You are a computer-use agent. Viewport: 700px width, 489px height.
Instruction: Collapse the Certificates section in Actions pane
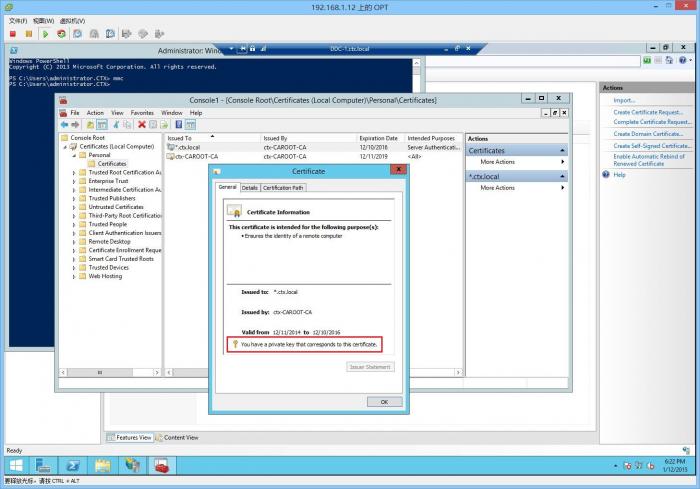[562, 151]
